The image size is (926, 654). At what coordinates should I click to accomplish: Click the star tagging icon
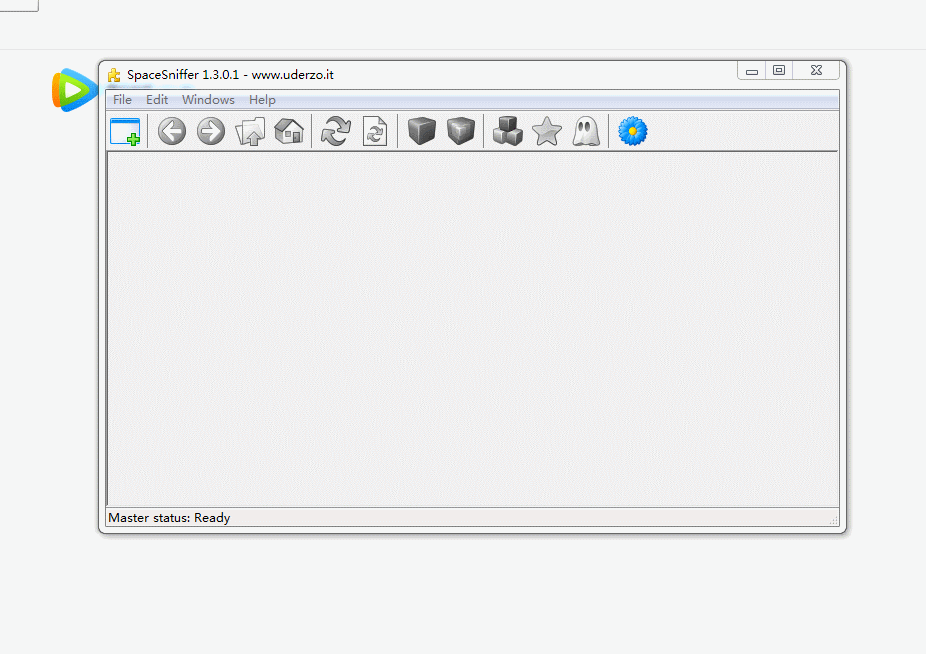[547, 131]
